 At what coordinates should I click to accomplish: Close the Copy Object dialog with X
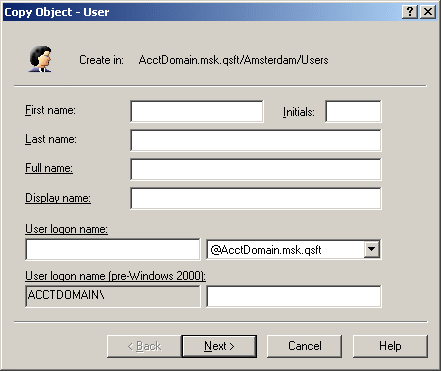coord(428,12)
